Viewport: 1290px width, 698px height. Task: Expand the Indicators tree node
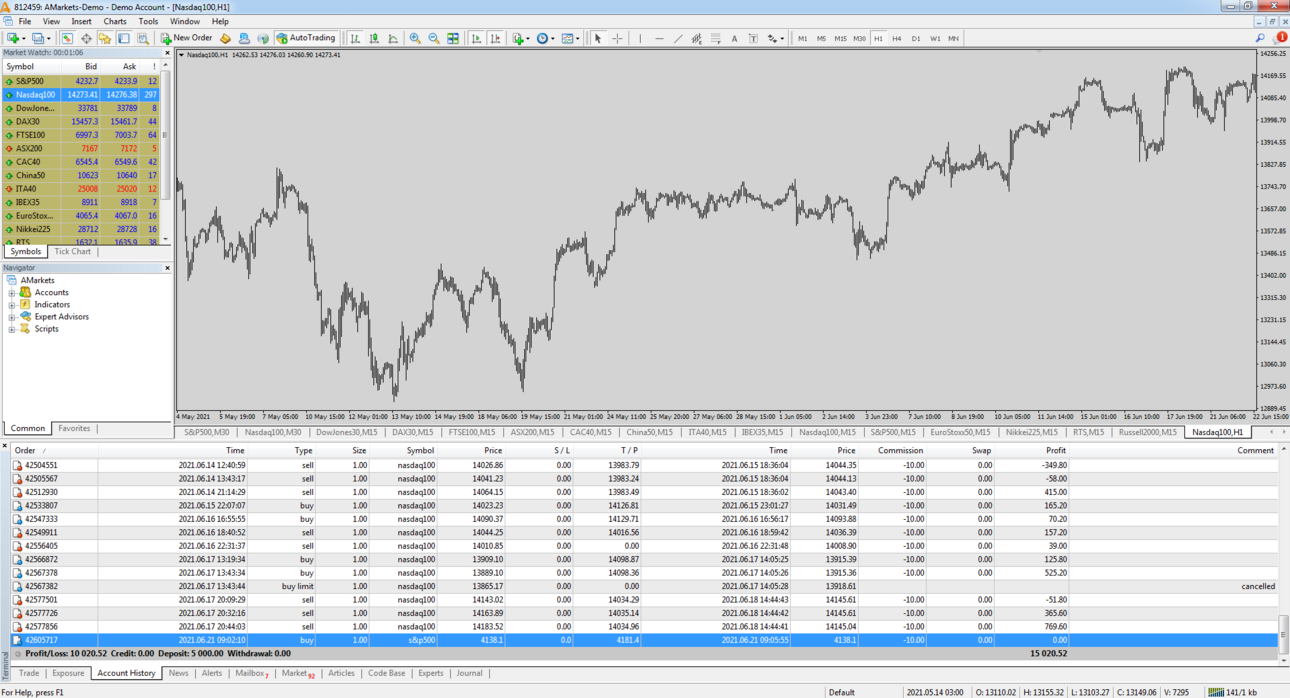pos(12,305)
